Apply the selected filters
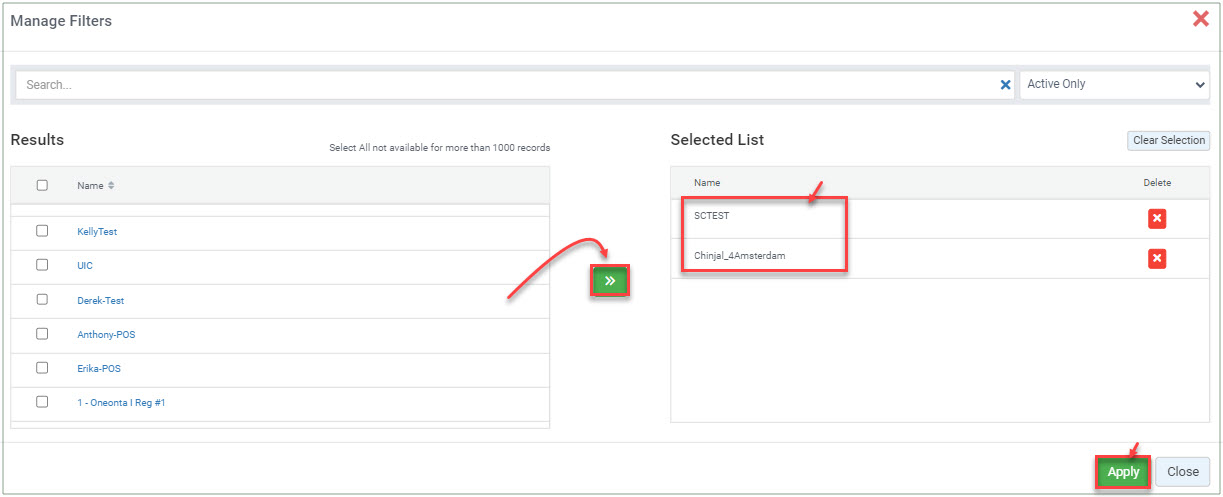Screen dimensions: 1223x497 point(1123,472)
